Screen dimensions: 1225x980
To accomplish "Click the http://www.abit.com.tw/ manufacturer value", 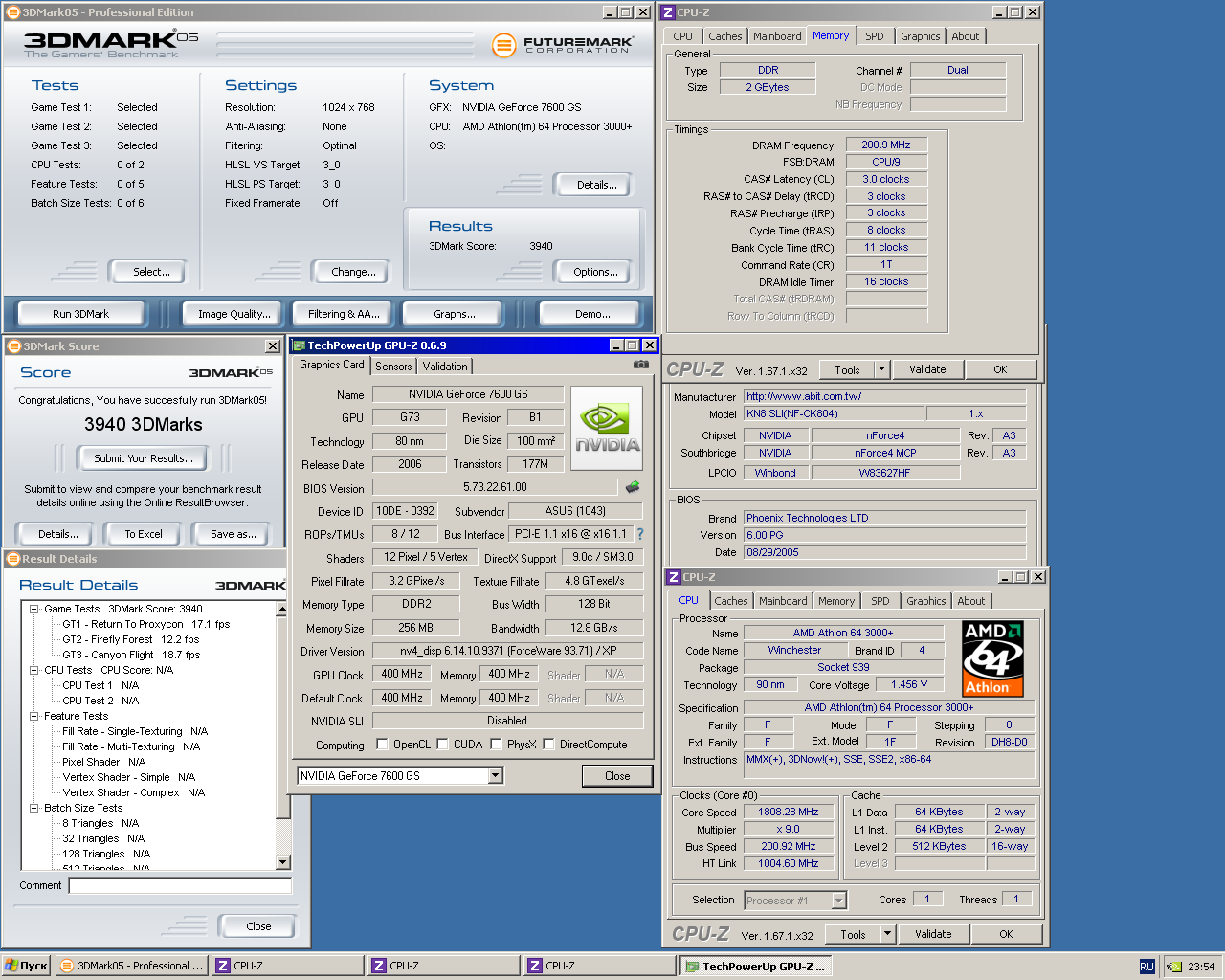I will tap(885, 396).
